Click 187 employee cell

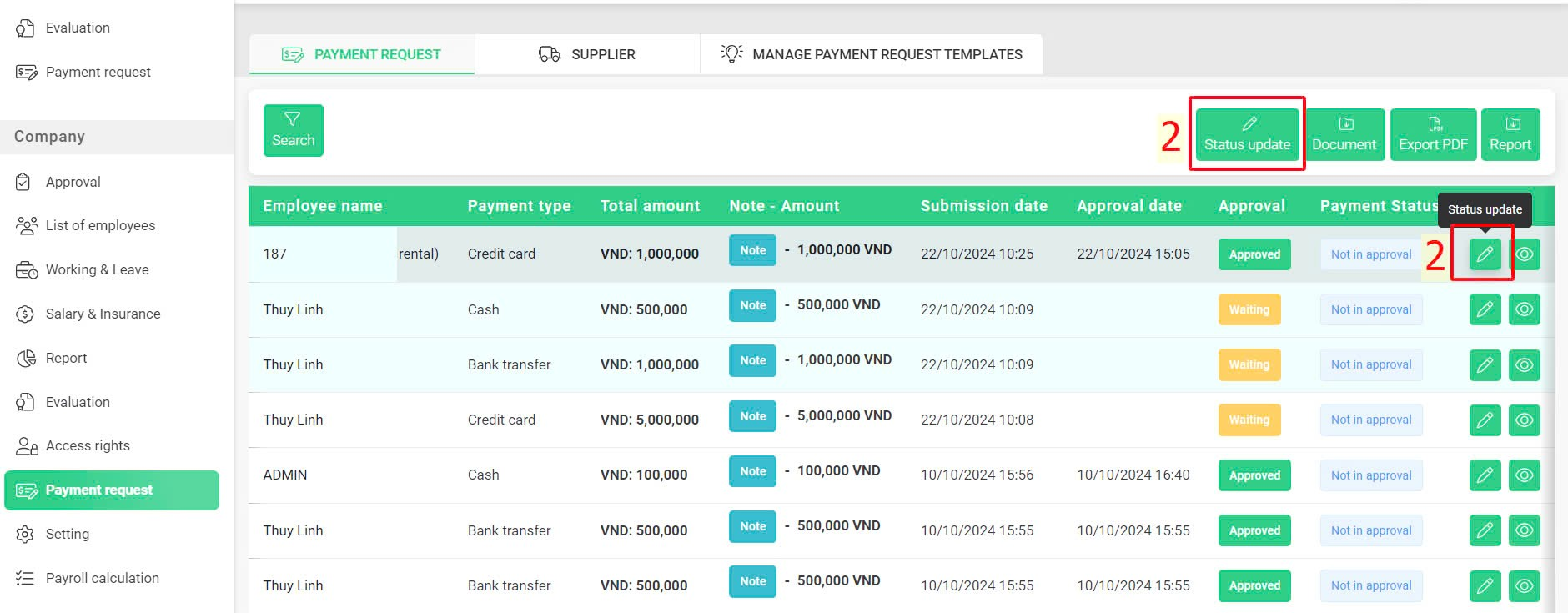point(274,254)
